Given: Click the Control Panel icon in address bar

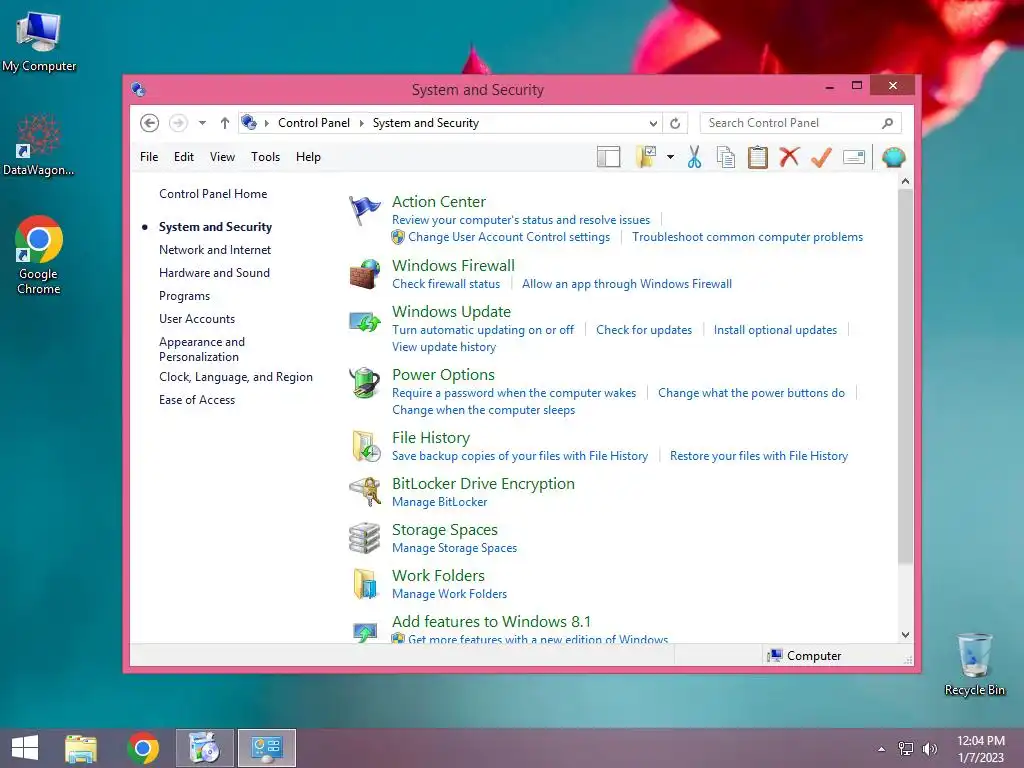Looking at the screenshot, I should pos(249,122).
